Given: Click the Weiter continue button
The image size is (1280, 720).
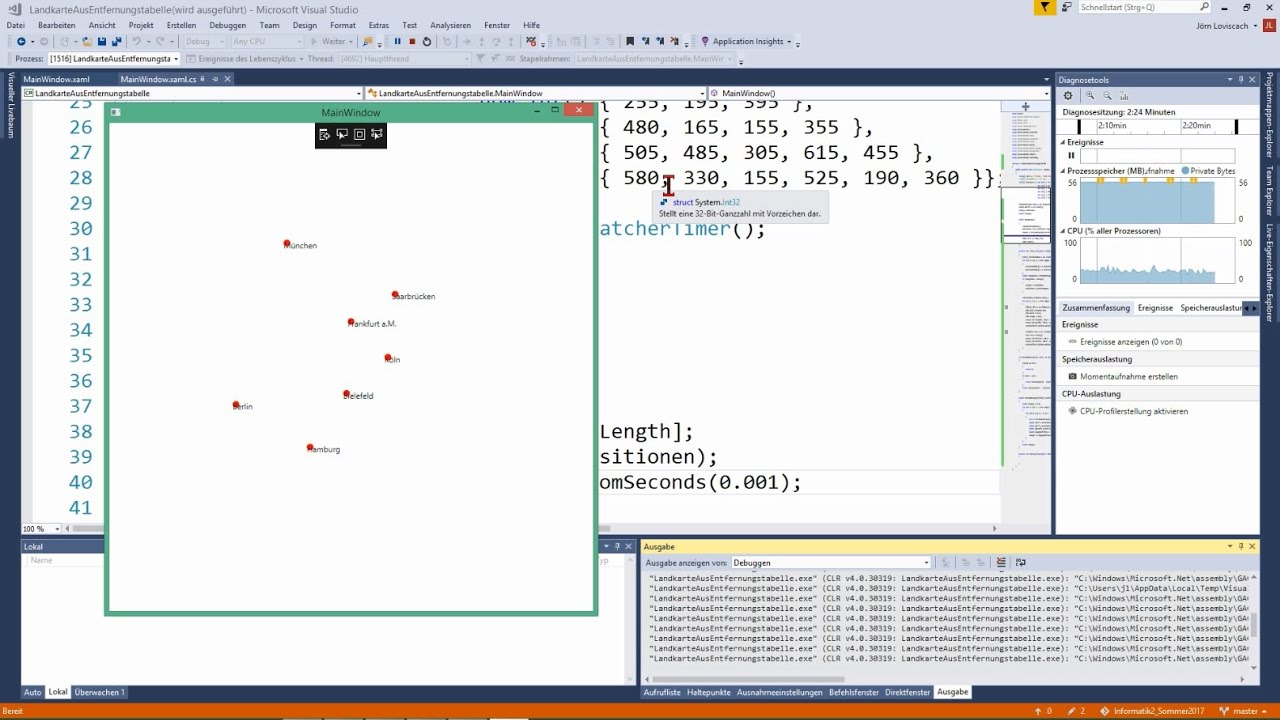Looking at the screenshot, I should [328, 41].
